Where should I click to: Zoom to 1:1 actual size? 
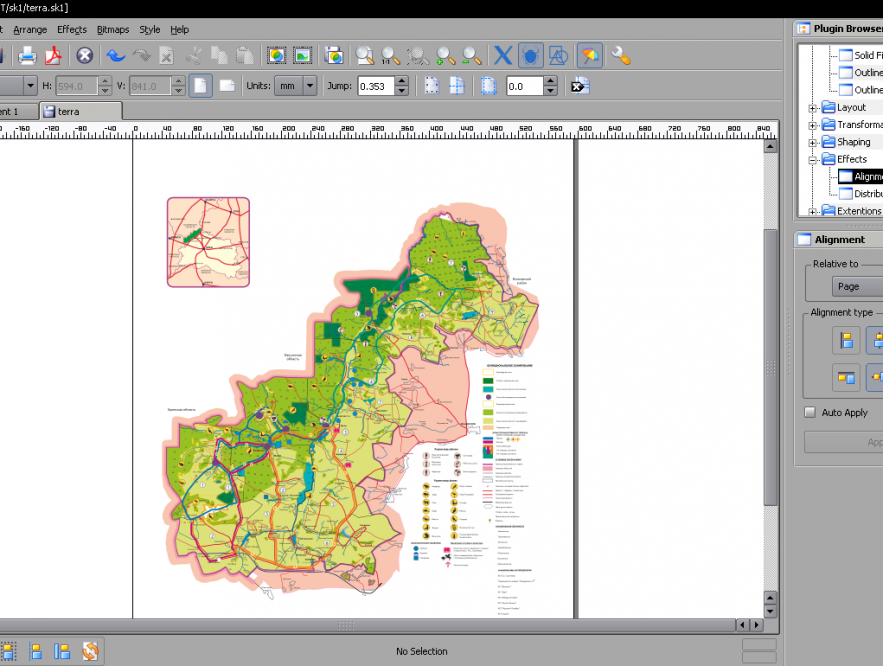point(390,56)
